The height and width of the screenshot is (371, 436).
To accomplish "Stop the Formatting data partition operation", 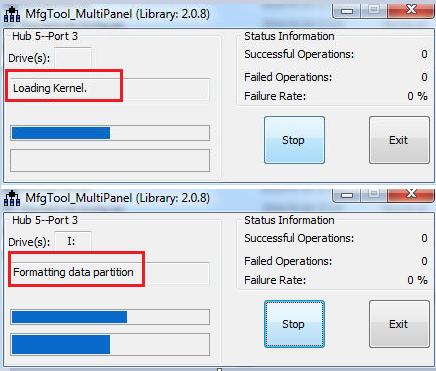I will 294,324.
